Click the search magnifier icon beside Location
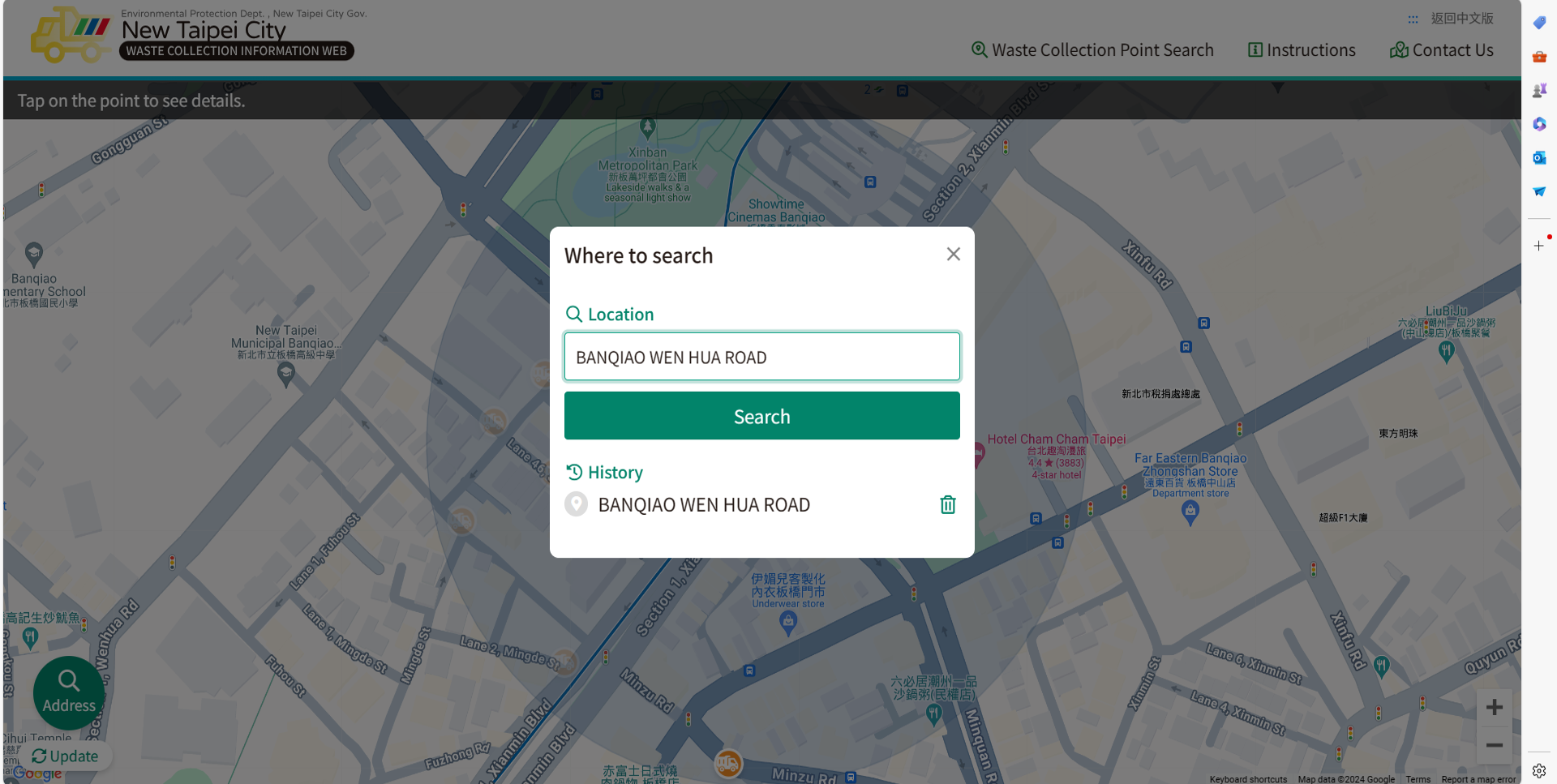 [x=574, y=315]
